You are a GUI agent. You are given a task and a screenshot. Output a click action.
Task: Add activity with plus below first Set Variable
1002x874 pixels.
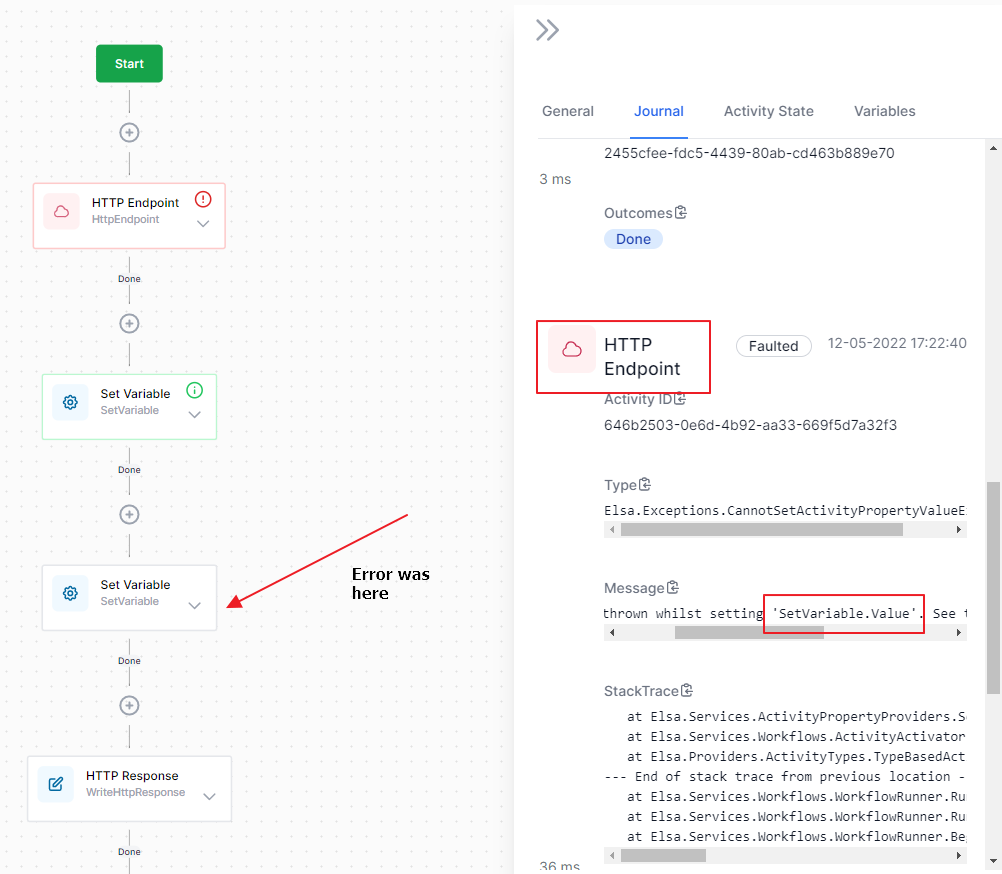[x=129, y=514]
